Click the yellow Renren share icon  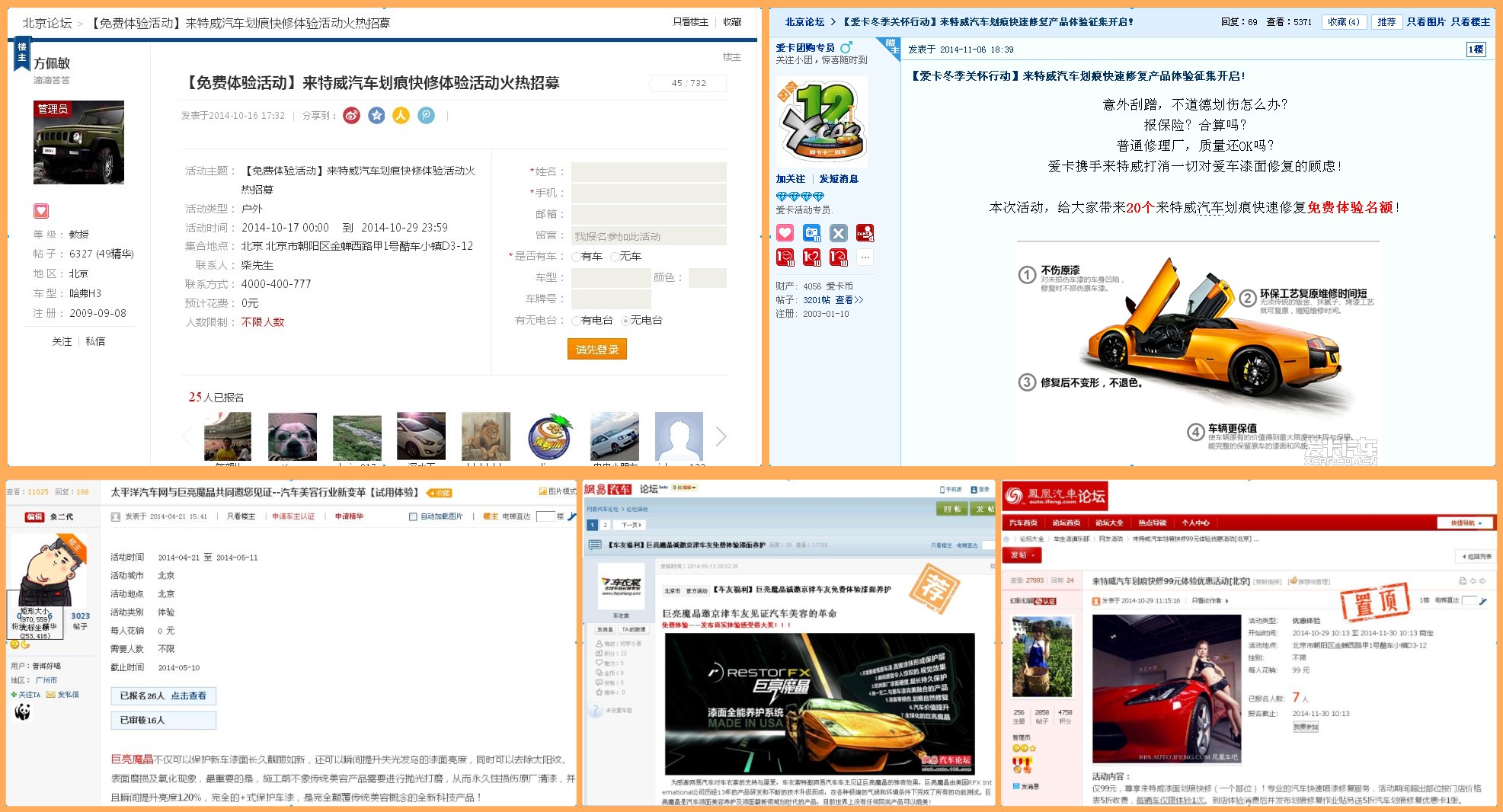pos(401,116)
